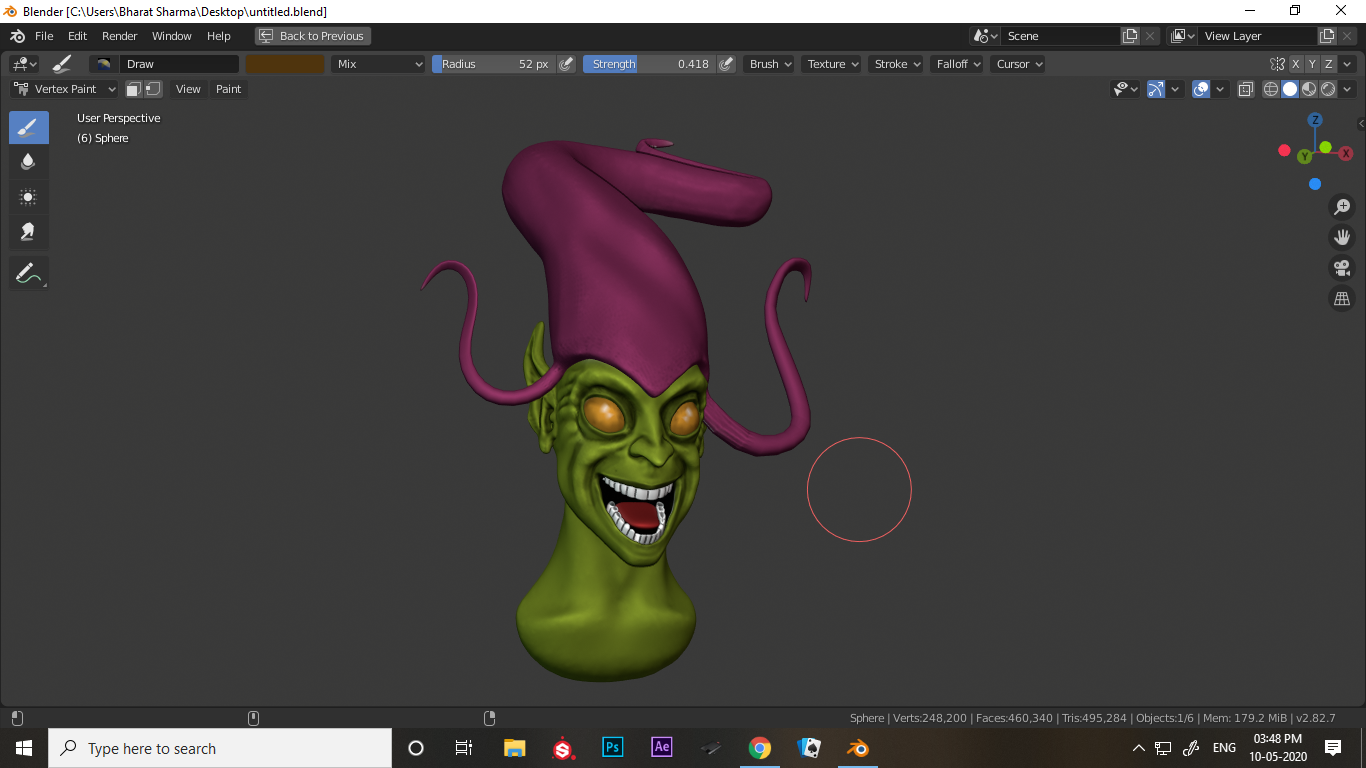
Task: Open the Paint menu
Action: [x=228, y=89]
